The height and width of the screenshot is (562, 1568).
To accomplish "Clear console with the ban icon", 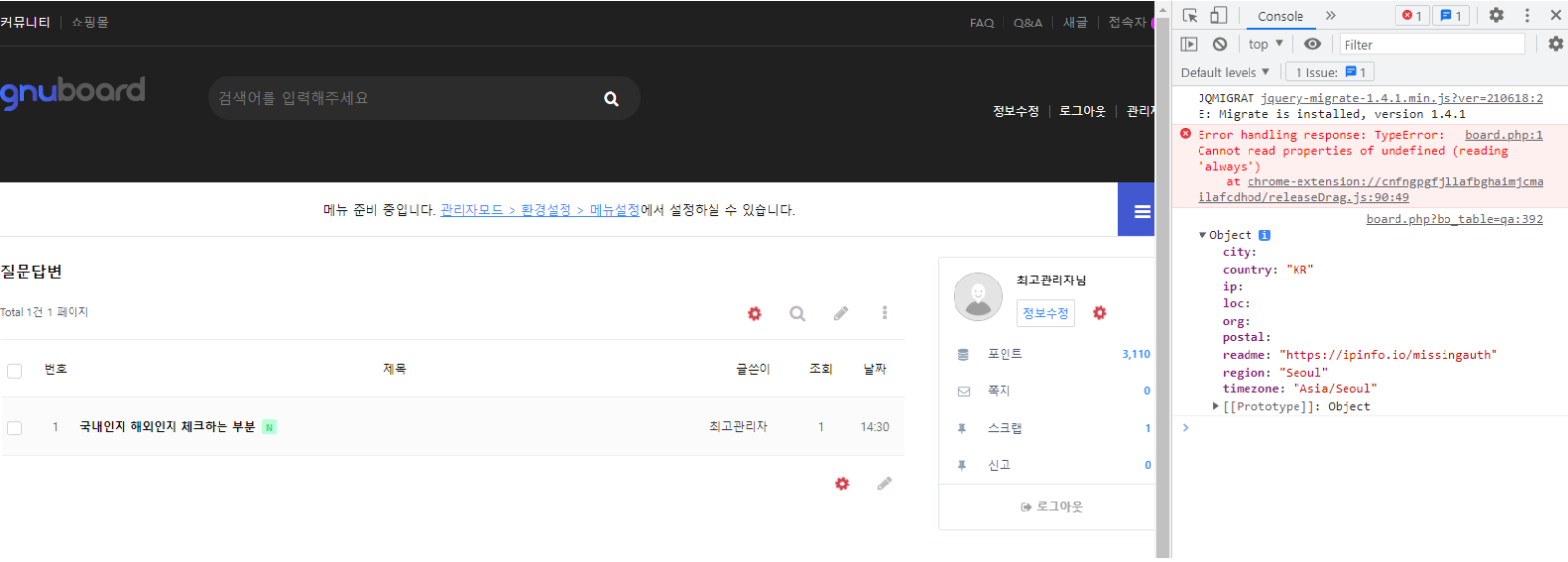I will click(1219, 44).
